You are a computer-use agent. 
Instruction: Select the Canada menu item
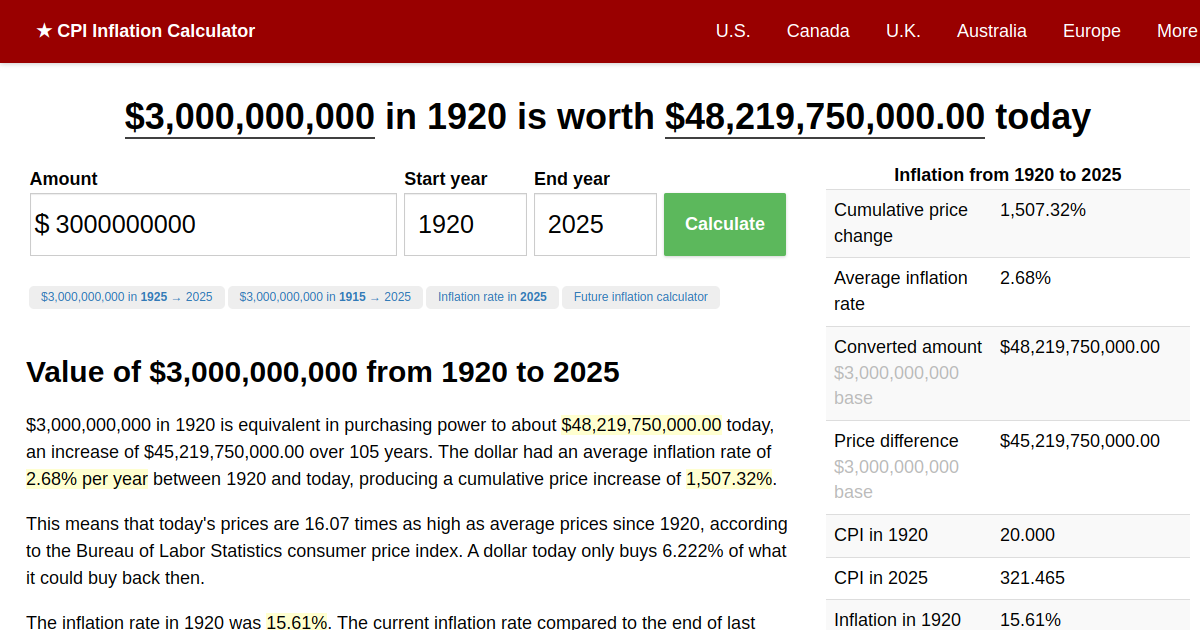click(x=818, y=31)
